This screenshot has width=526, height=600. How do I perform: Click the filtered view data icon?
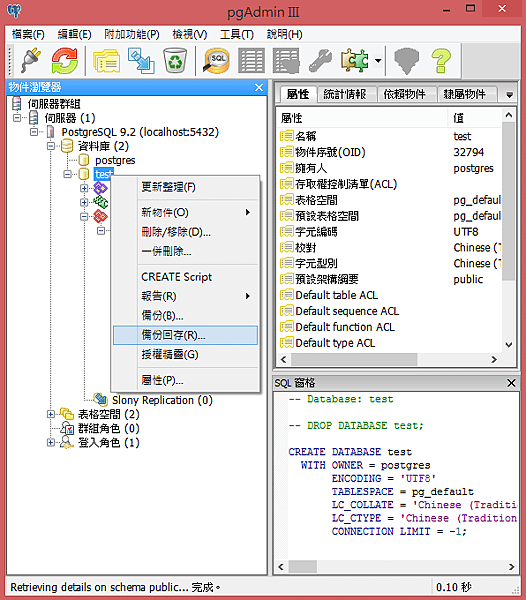tap(286, 60)
